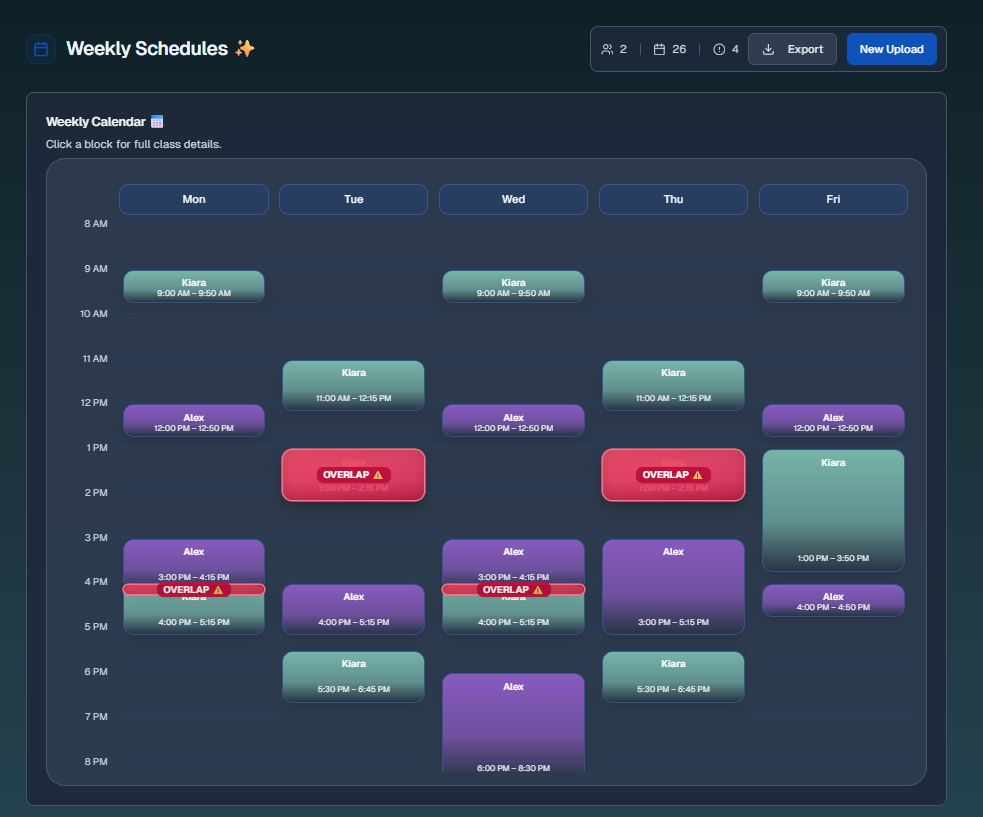Click the OVERLAP warning strip on Monday

[194, 590]
